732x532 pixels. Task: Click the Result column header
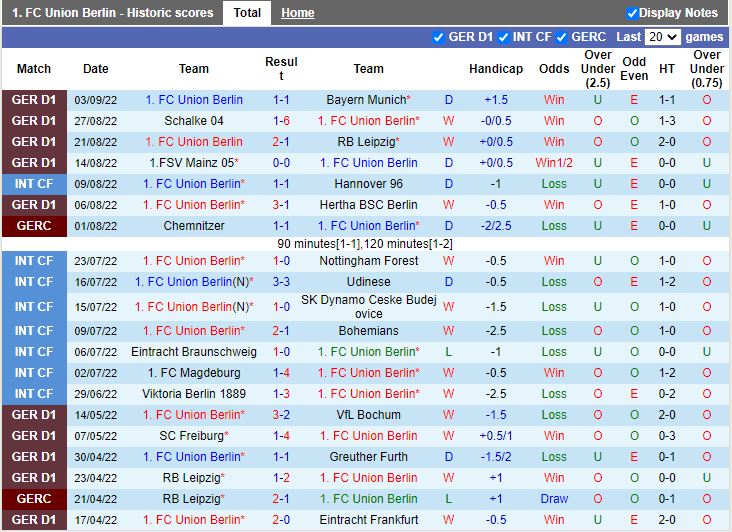click(281, 69)
